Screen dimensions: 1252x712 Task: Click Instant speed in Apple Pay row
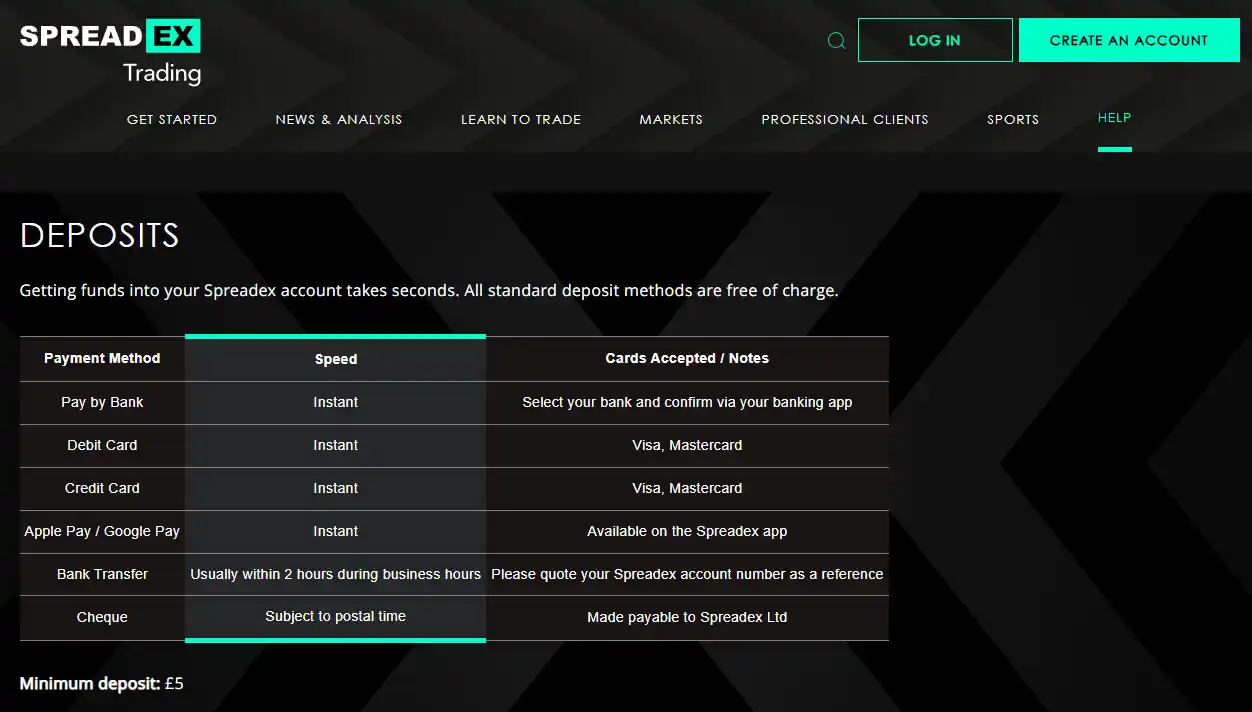tap(336, 531)
